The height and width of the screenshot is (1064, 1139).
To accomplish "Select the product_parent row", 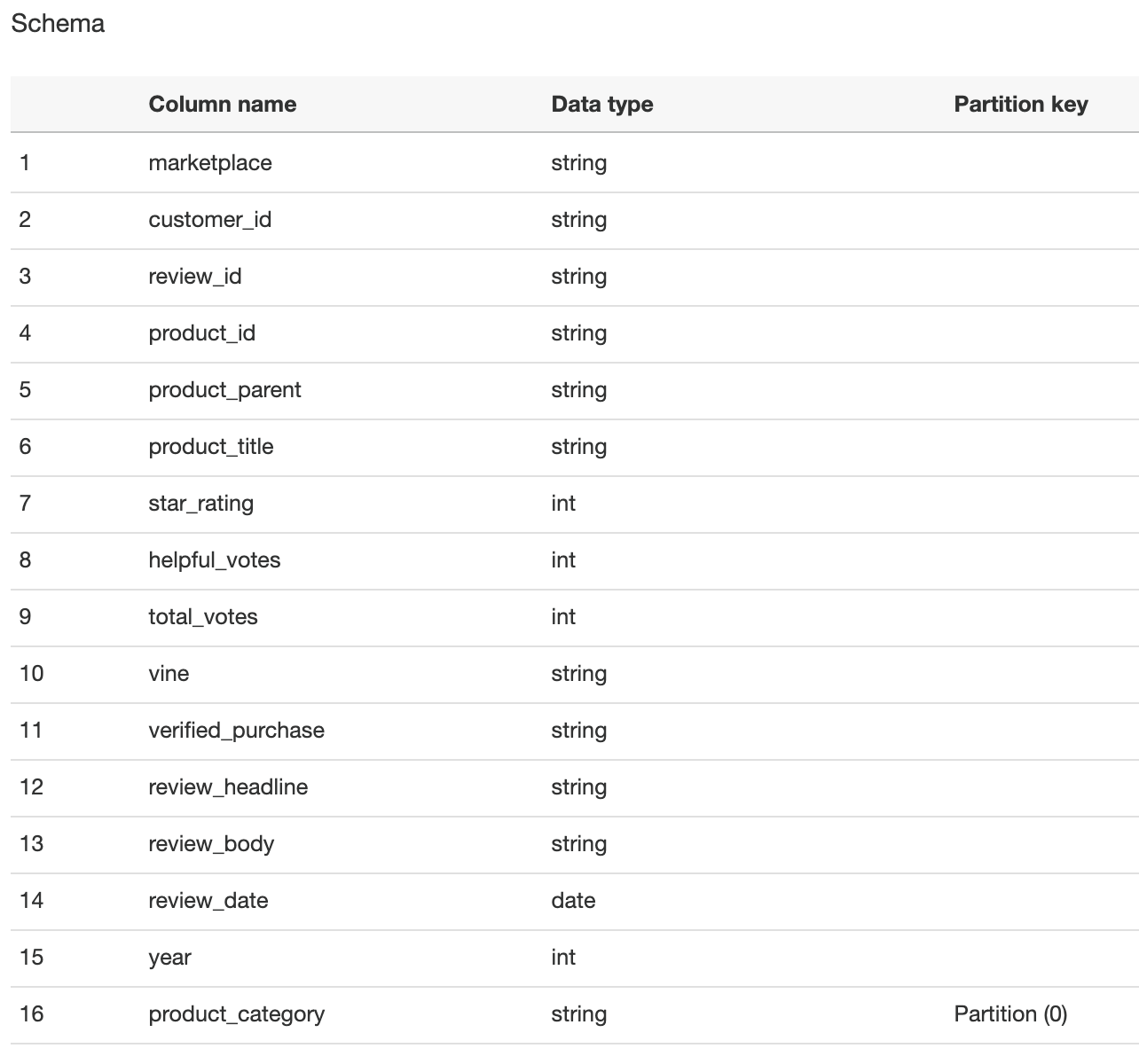I will tap(575, 391).
